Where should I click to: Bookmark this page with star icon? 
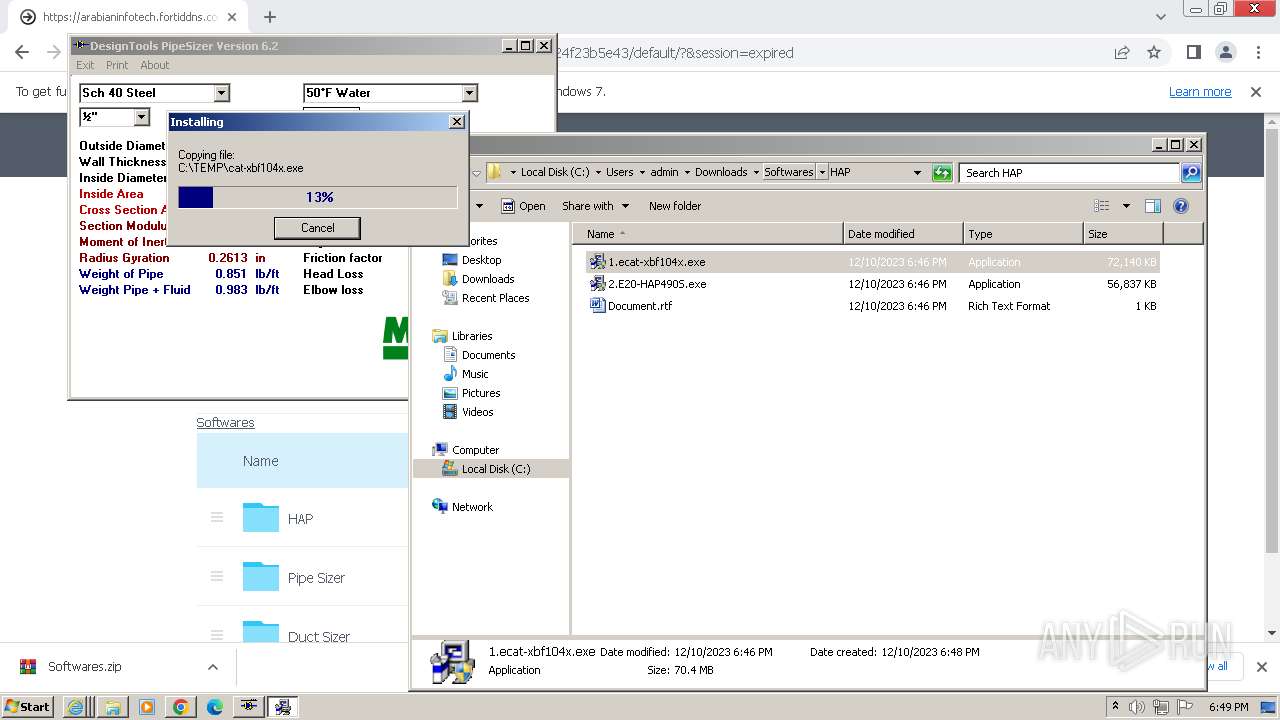coord(1154,53)
